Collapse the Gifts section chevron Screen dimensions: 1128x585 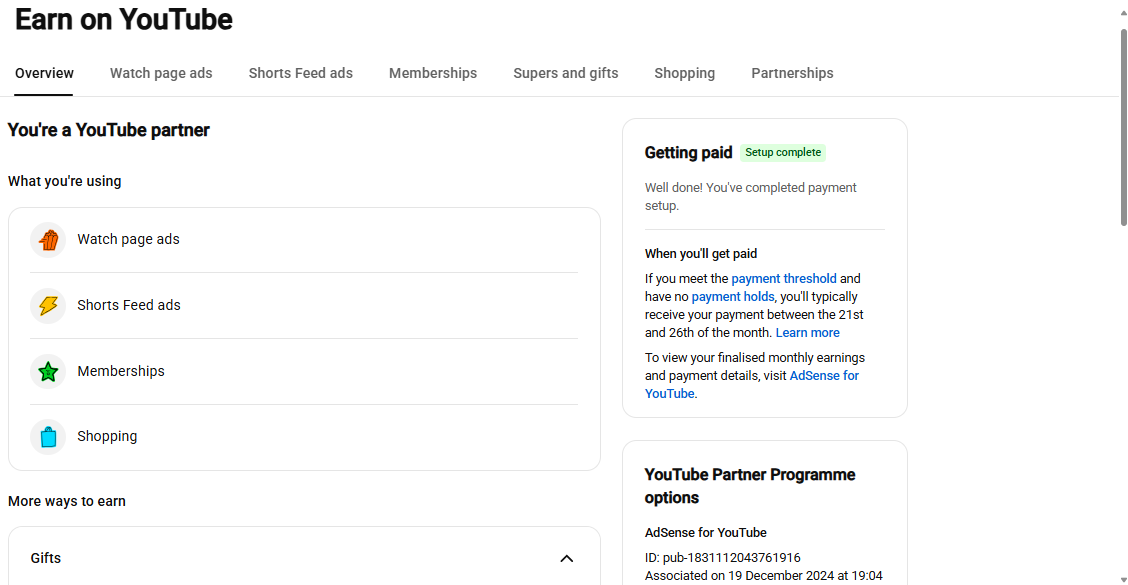567,558
